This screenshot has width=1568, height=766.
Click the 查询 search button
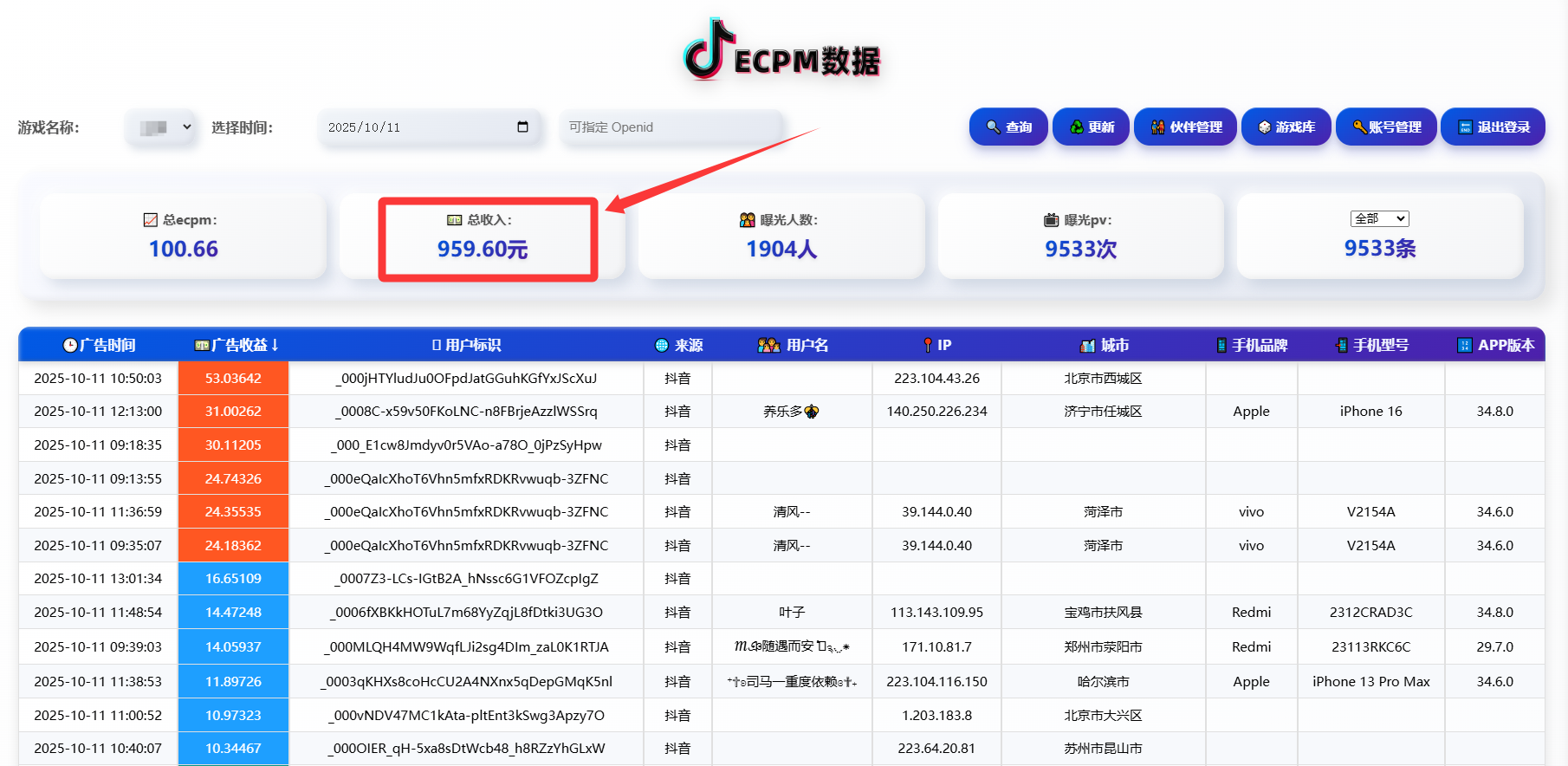1008,127
